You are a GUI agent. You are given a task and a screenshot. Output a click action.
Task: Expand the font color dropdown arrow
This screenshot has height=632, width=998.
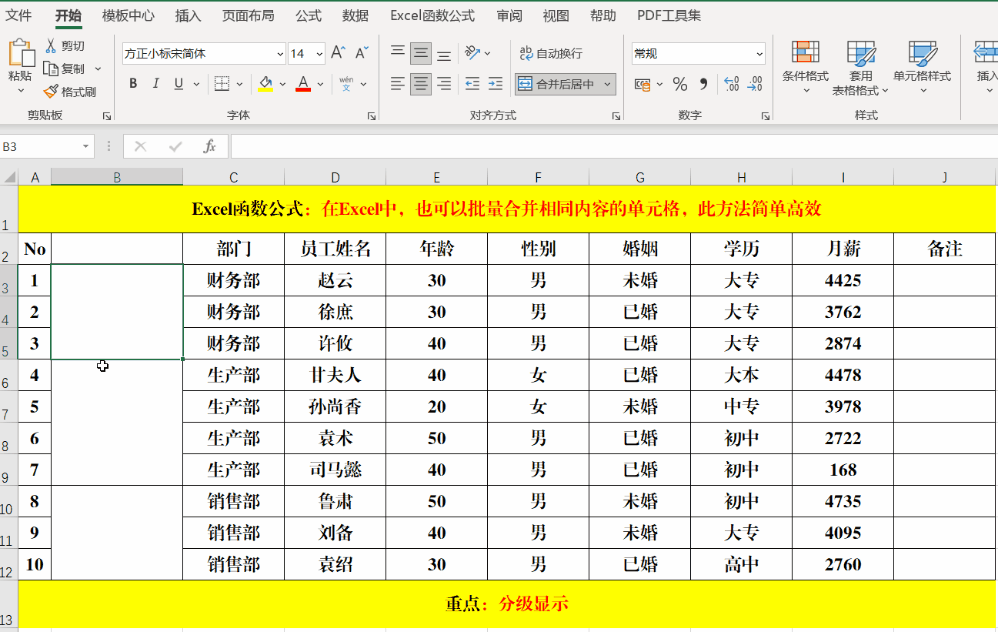pos(320,84)
